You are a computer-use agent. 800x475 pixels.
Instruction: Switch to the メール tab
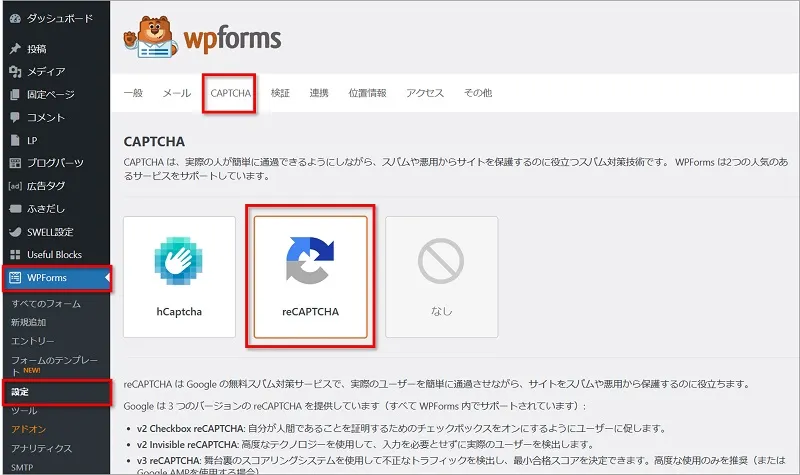point(176,93)
